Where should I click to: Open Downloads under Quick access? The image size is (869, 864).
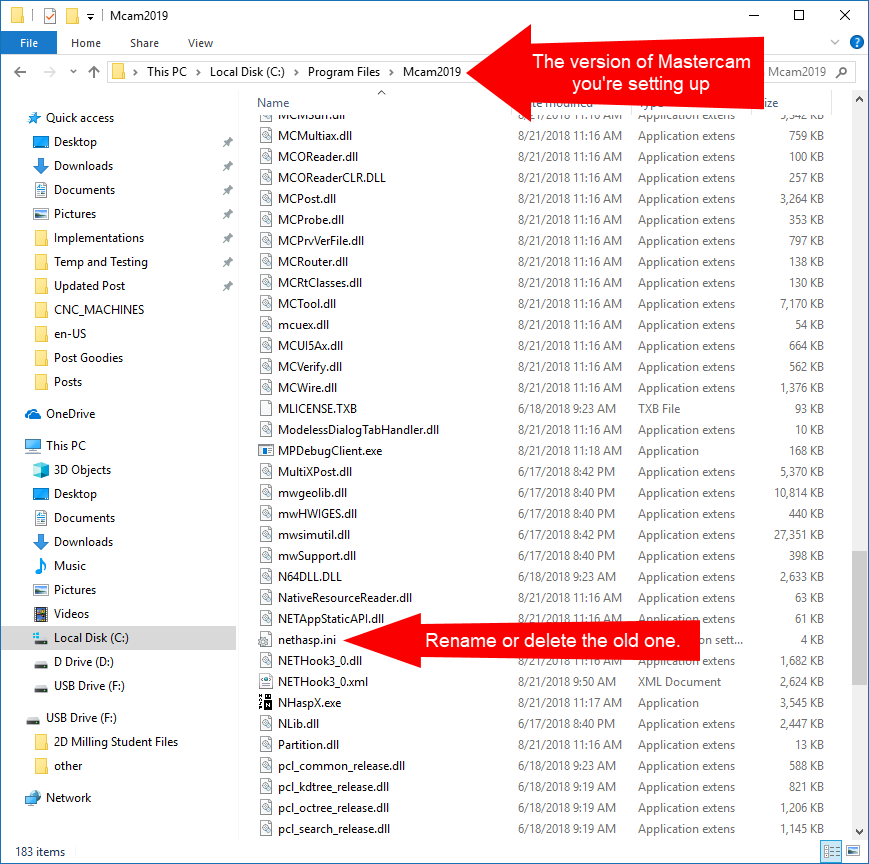[83, 166]
